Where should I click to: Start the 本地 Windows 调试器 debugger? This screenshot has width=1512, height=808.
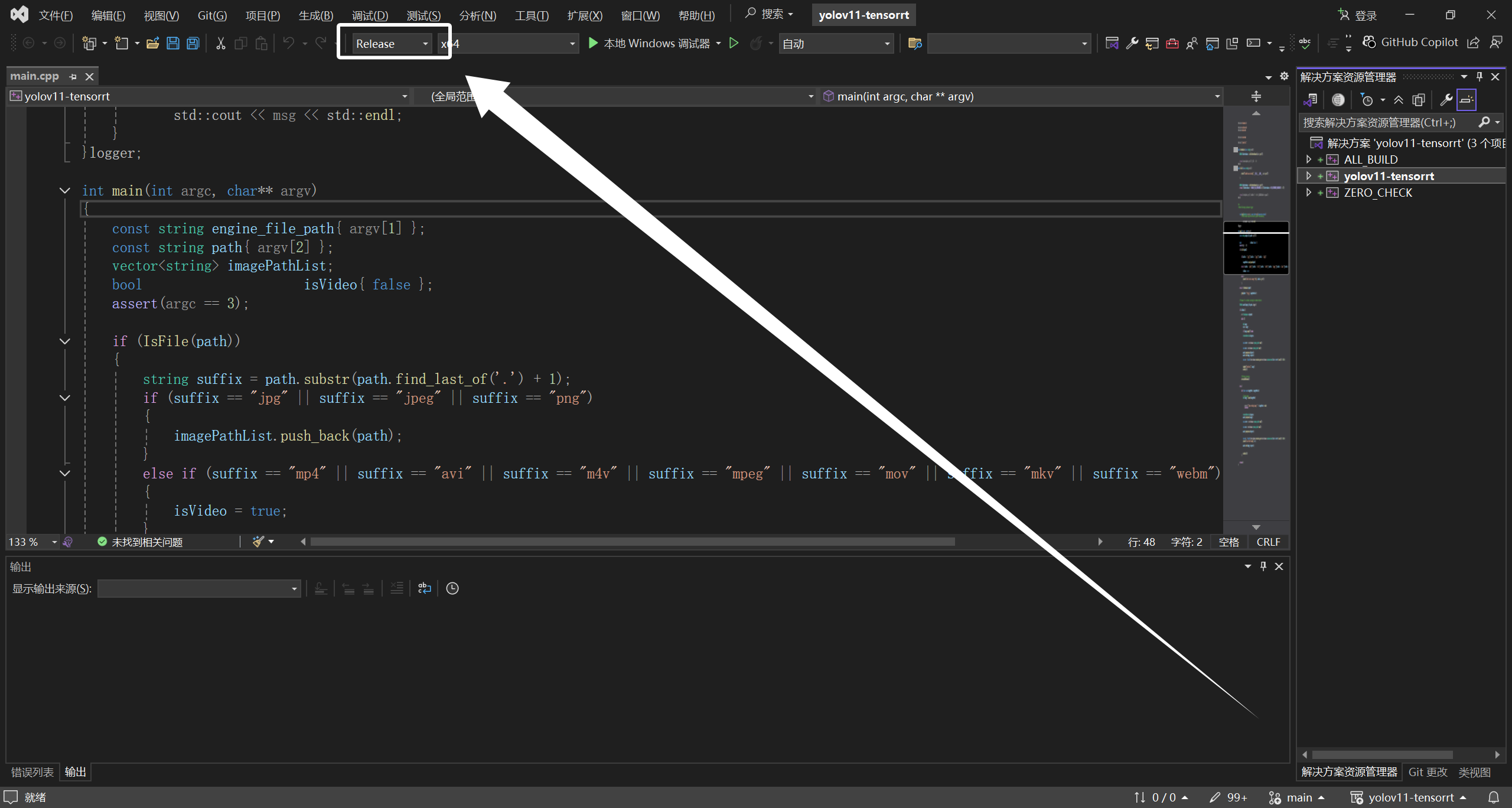650,43
